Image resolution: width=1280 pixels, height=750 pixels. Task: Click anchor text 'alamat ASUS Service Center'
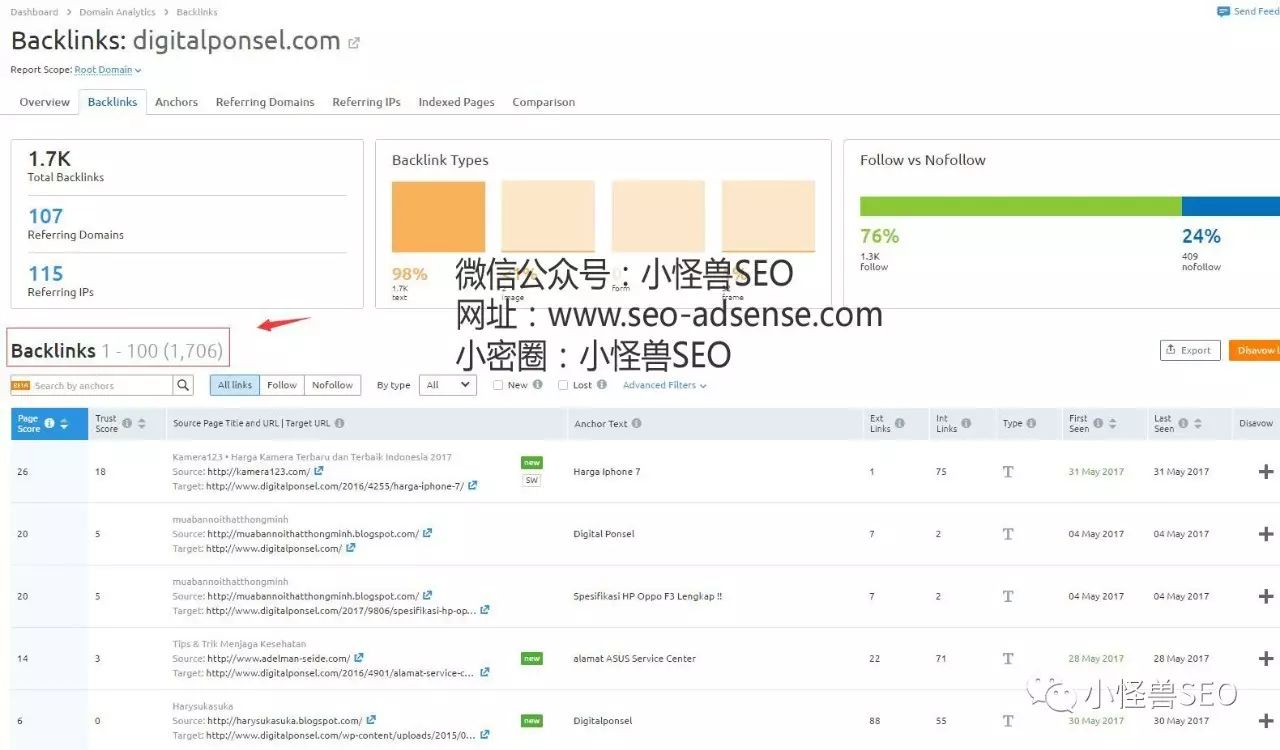tap(634, 658)
